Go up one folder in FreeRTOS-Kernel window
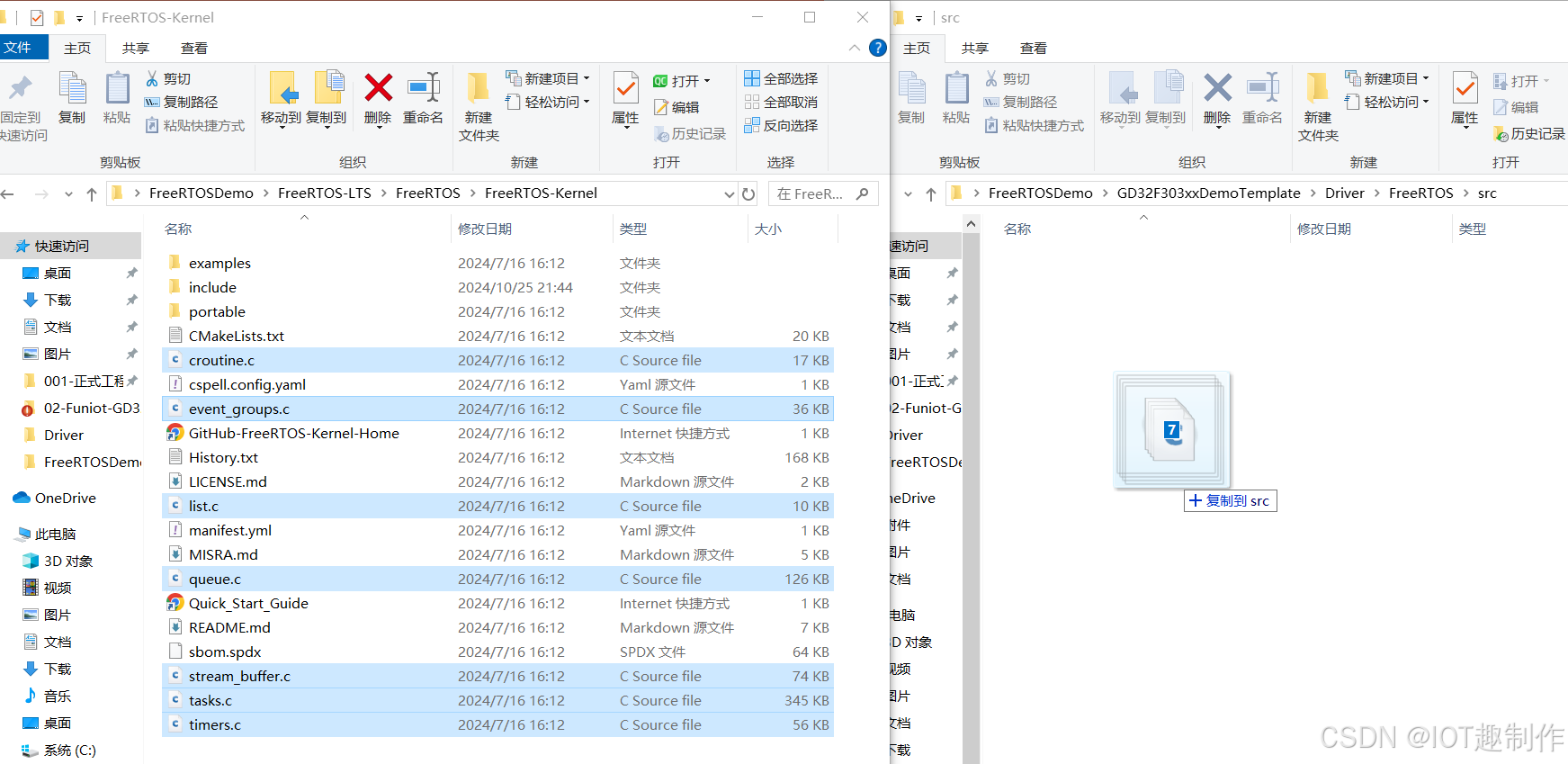This screenshot has width=1568, height=764. (x=92, y=193)
